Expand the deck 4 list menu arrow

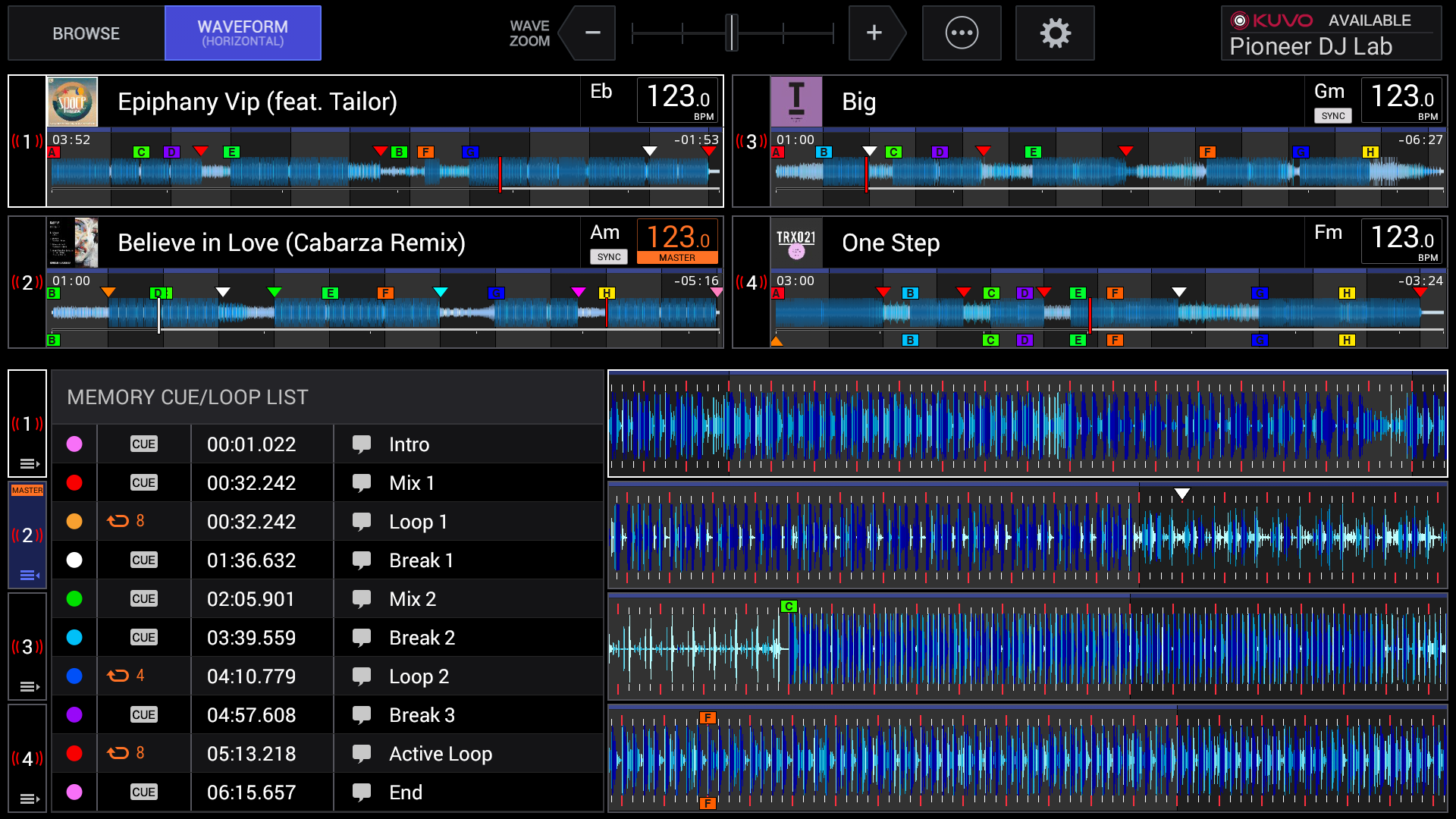coord(30,799)
